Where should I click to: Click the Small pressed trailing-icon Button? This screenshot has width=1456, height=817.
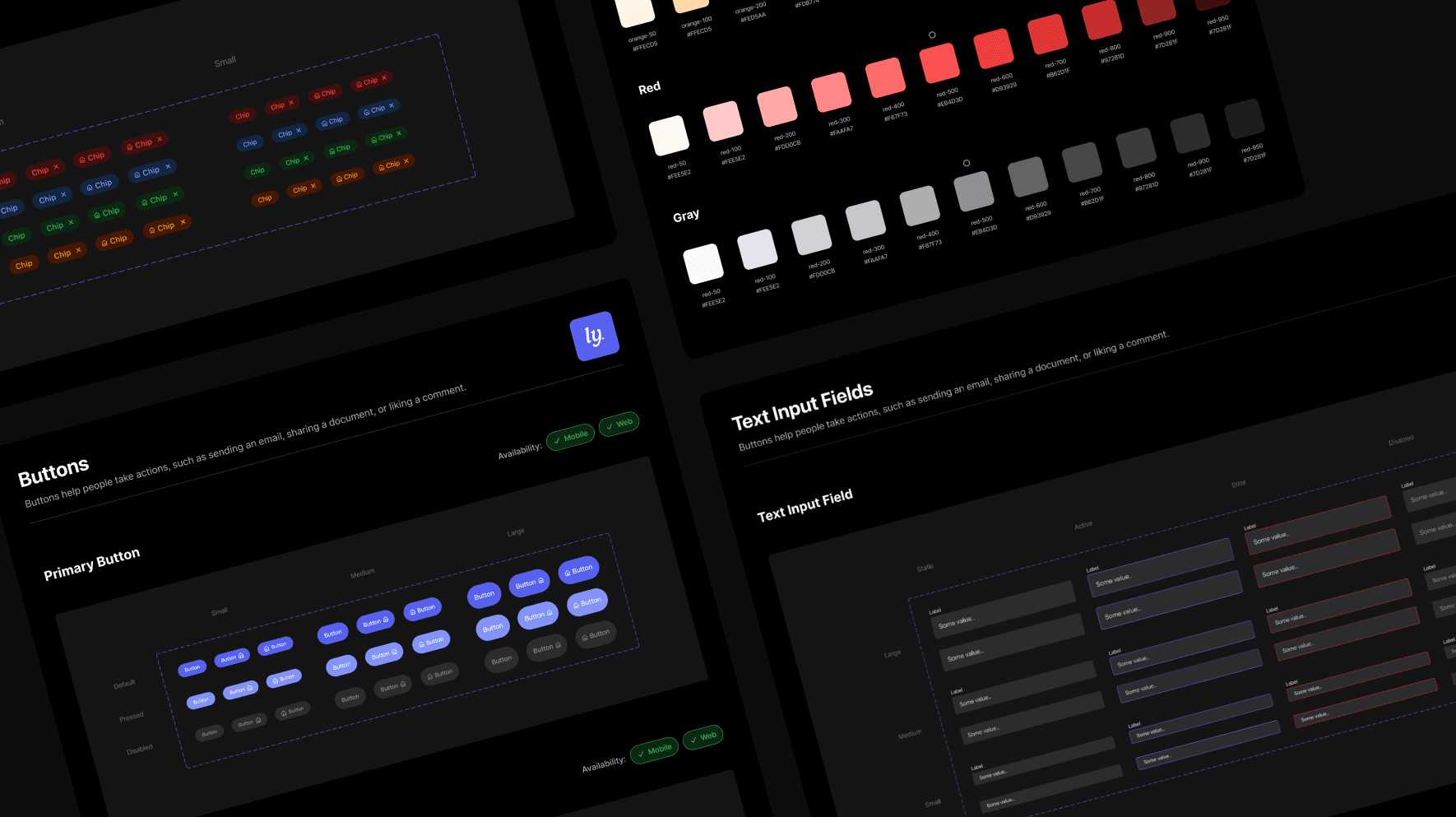click(x=240, y=690)
